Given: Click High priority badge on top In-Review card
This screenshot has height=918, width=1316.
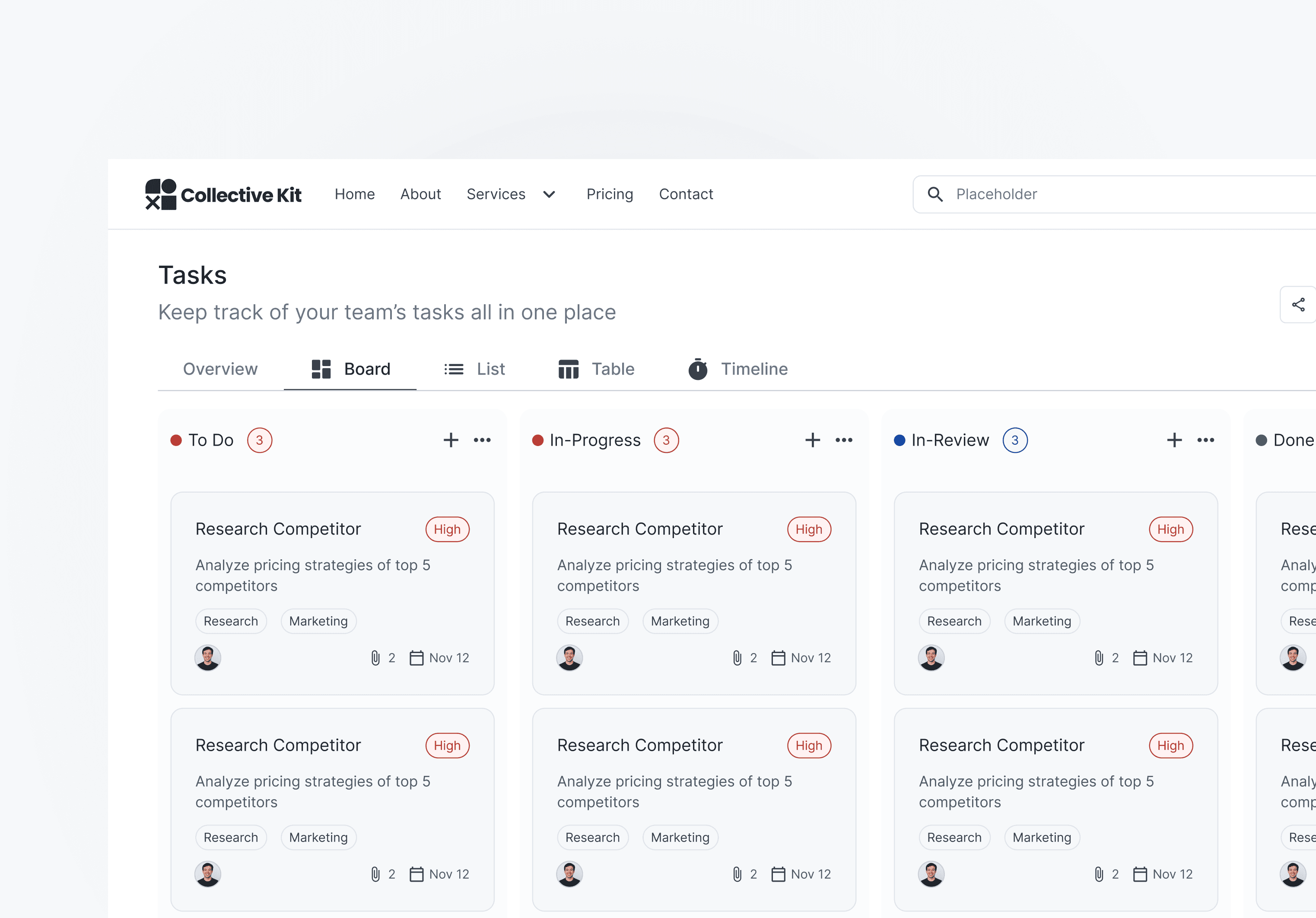Looking at the screenshot, I should point(1171,529).
